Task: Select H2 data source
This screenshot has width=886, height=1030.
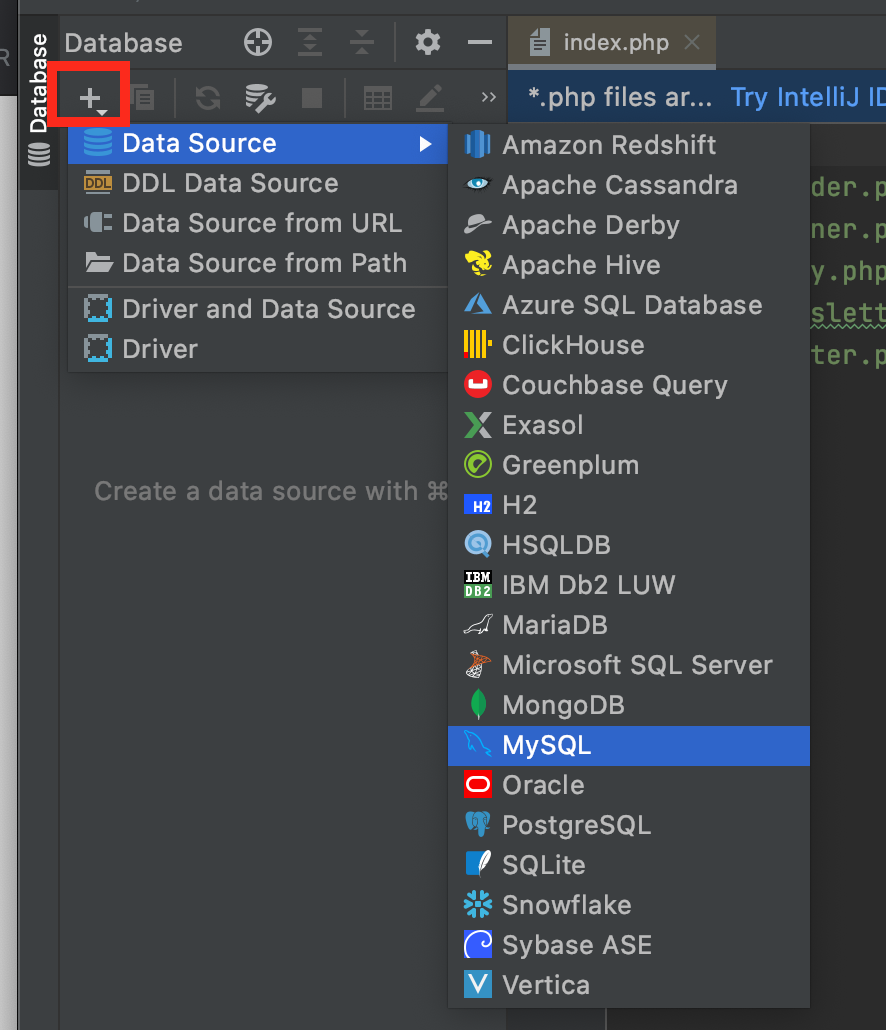Action: coord(629,506)
